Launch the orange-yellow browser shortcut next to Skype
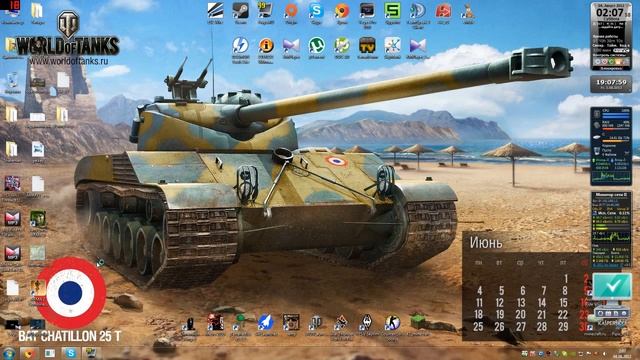The height and width of the screenshot is (360, 640). (x=342, y=11)
